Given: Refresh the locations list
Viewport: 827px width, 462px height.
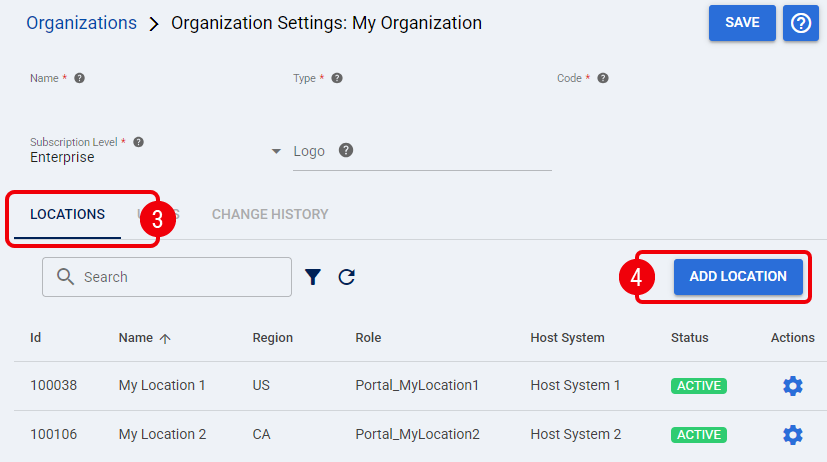Looking at the screenshot, I should (x=347, y=277).
